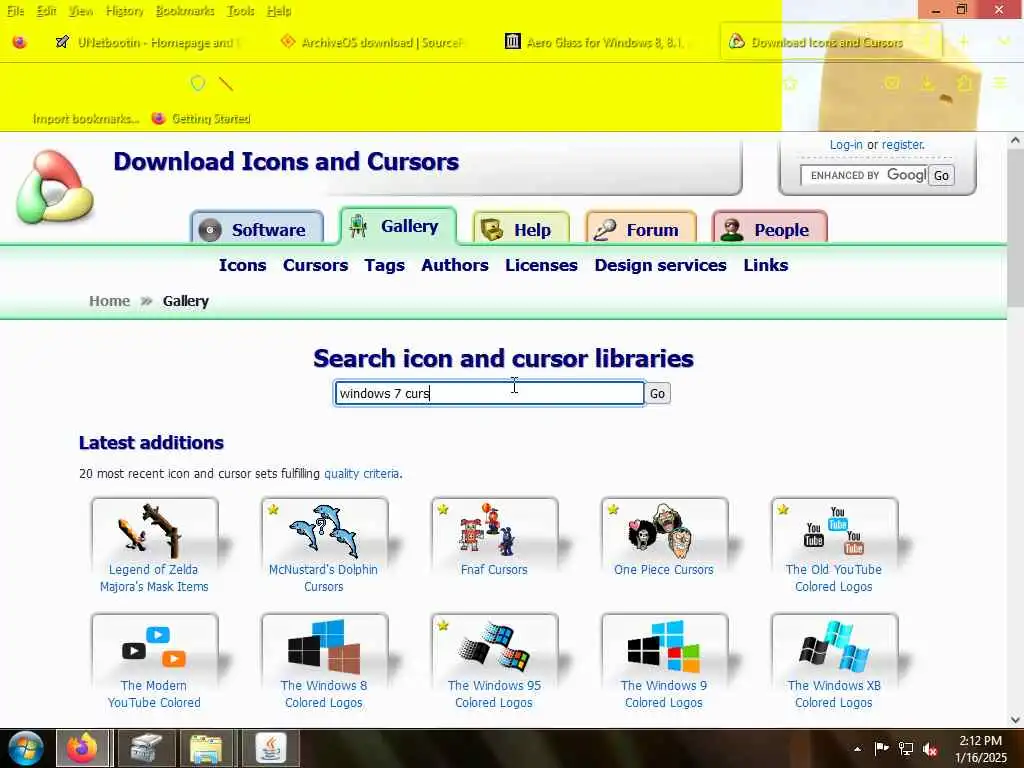
Task: Open the file explorer taskbar icon
Action: coord(206,748)
